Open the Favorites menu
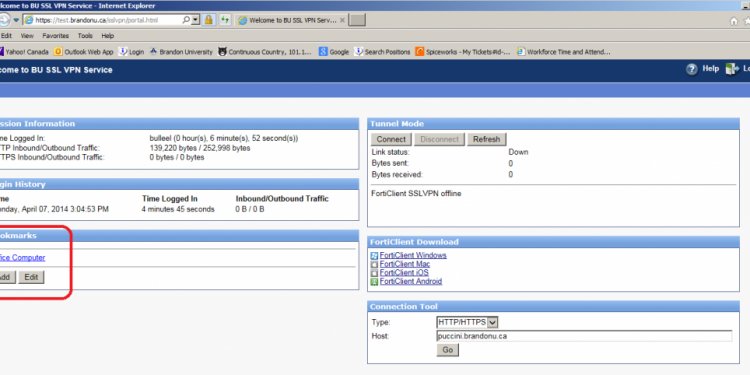 (55, 36)
